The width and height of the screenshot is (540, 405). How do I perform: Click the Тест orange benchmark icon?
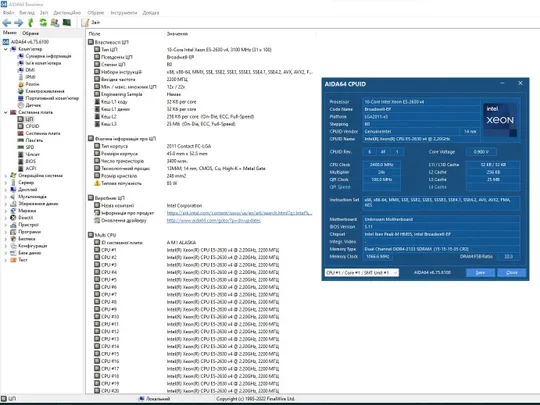(13, 260)
